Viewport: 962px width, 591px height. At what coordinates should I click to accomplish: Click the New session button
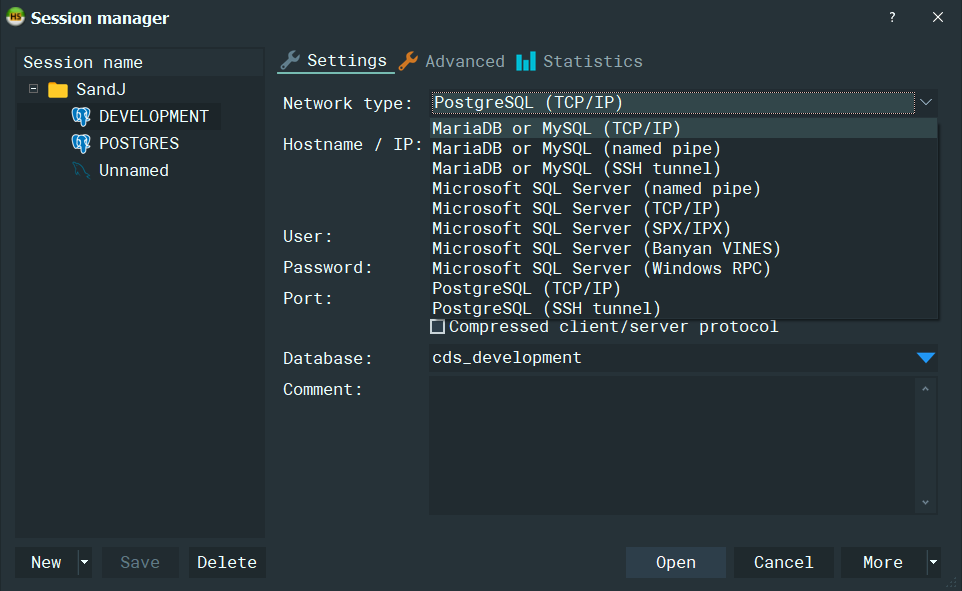click(x=46, y=562)
